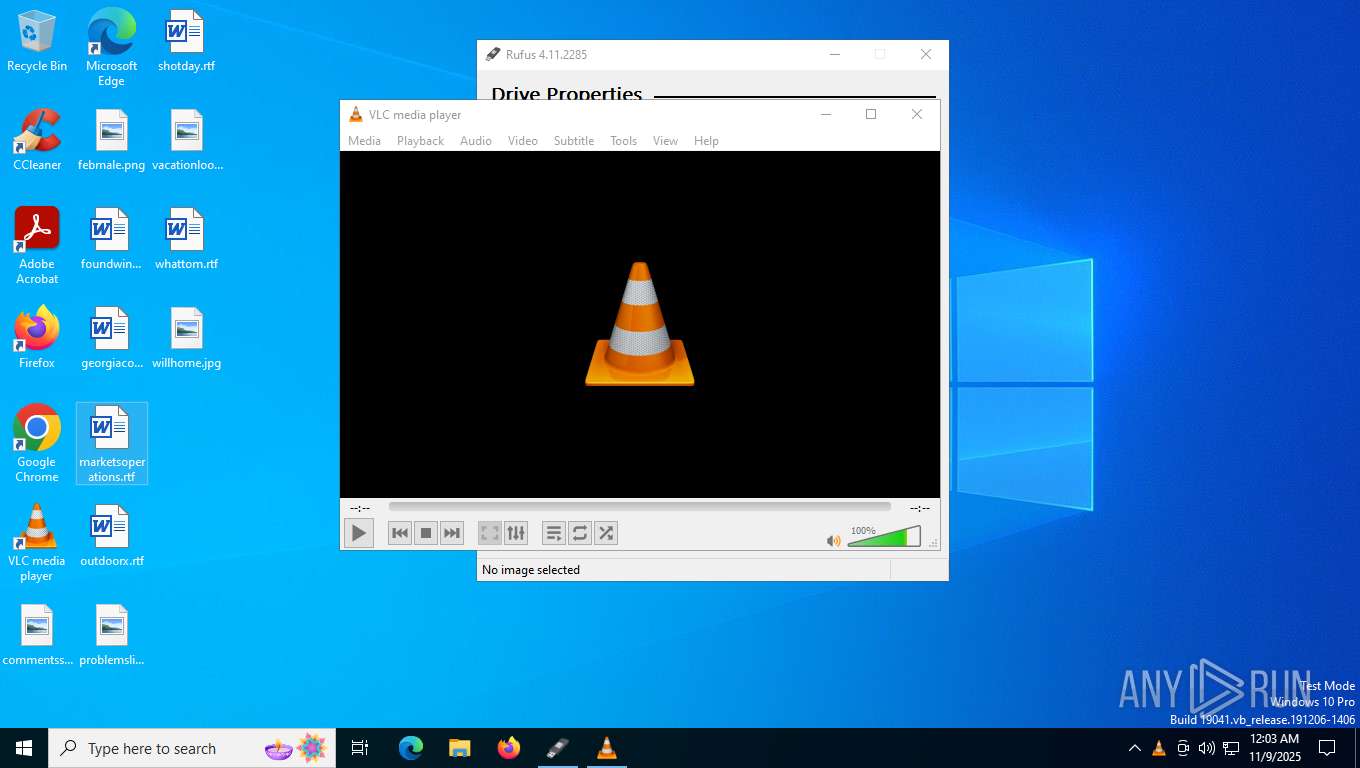Open Firefox from the taskbar
The width and height of the screenshot is (1360, 768).
point(509,748)
